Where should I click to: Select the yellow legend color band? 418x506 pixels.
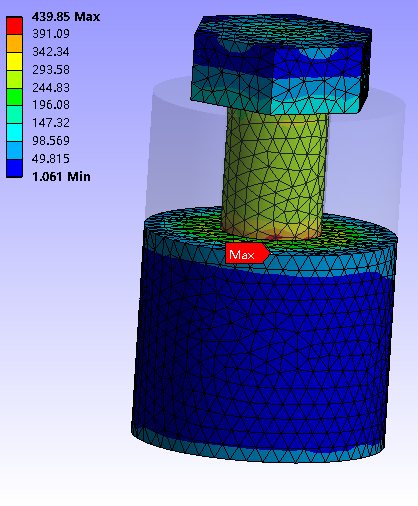pyautogui.click(x=14, y=61)
